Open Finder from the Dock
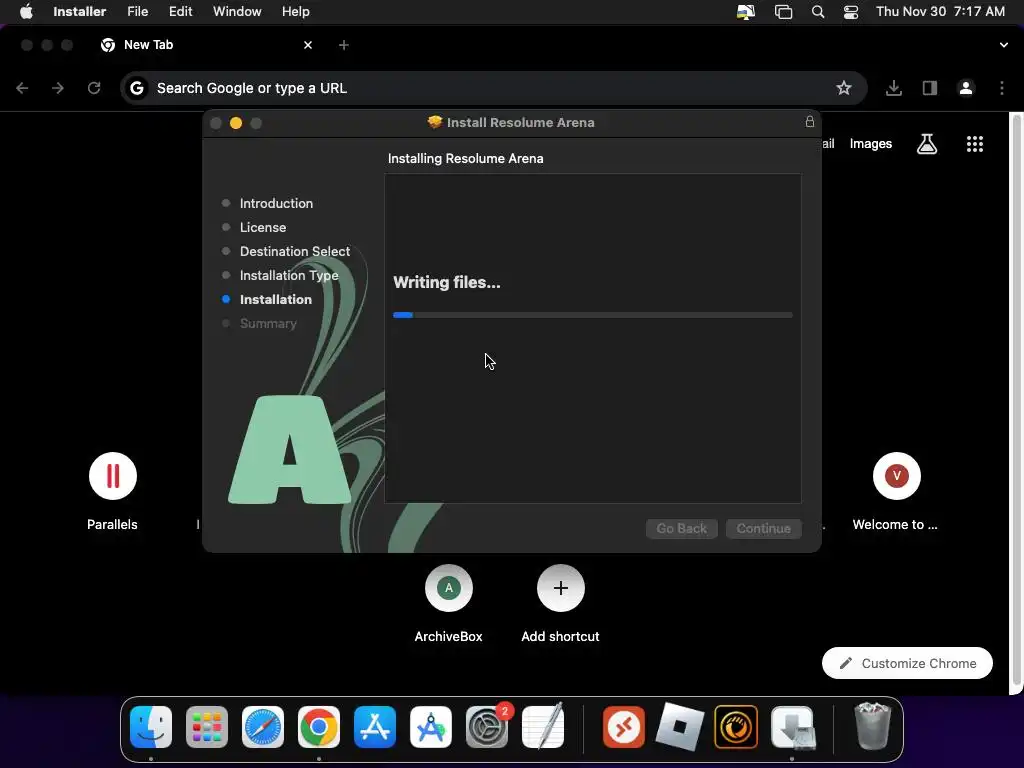1024x768 pixels. click(151, 726)
